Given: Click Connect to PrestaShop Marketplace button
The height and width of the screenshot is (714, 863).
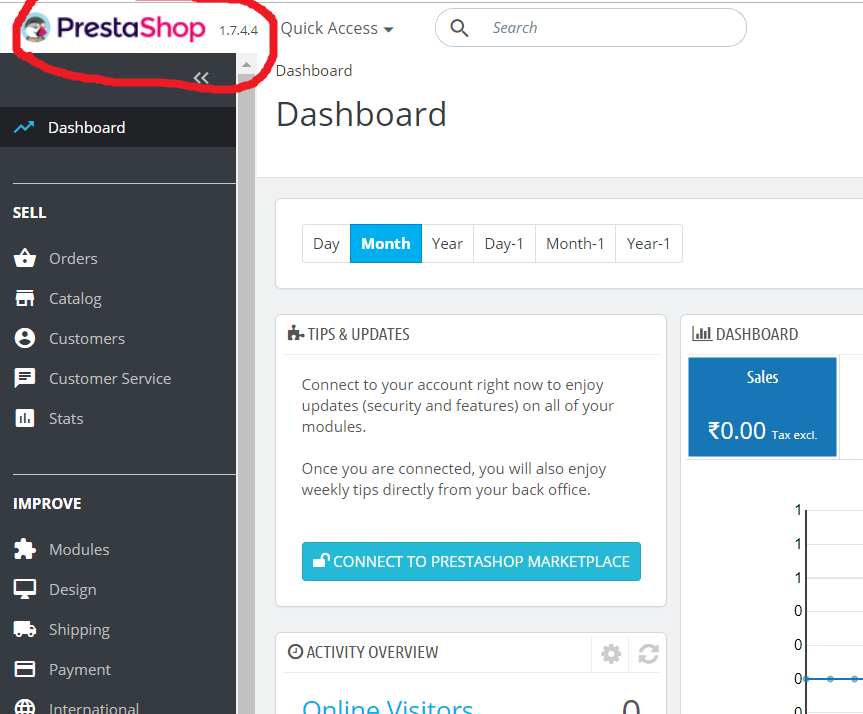Looking at the screenshot, I should pyautogui.click(x=471, y=562).
